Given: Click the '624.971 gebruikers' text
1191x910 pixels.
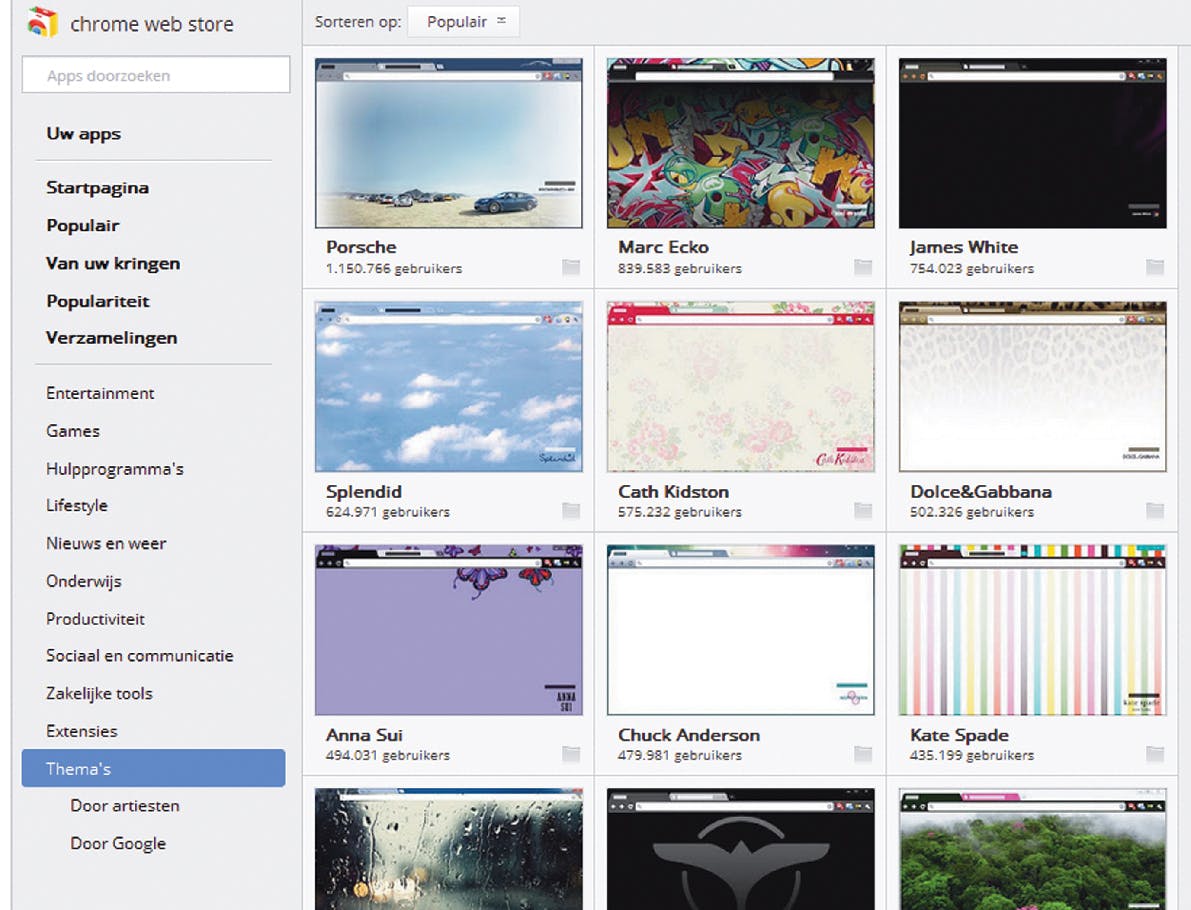Looking at the screenshot, I should [387, 512].
